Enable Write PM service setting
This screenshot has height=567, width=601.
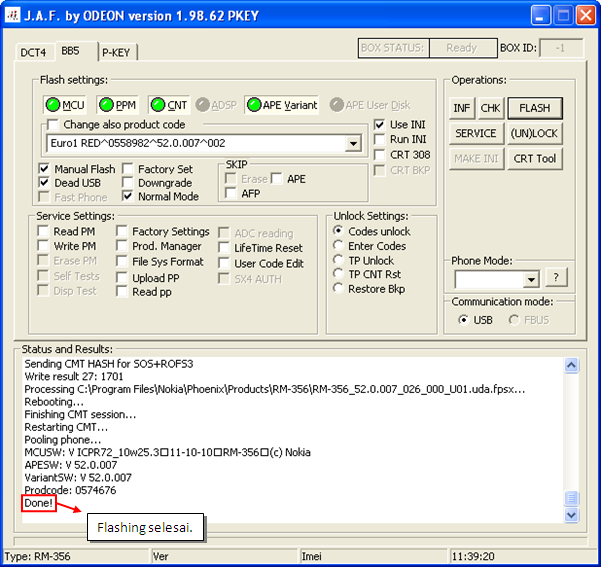pyautogui.click(x=43, y=246)
